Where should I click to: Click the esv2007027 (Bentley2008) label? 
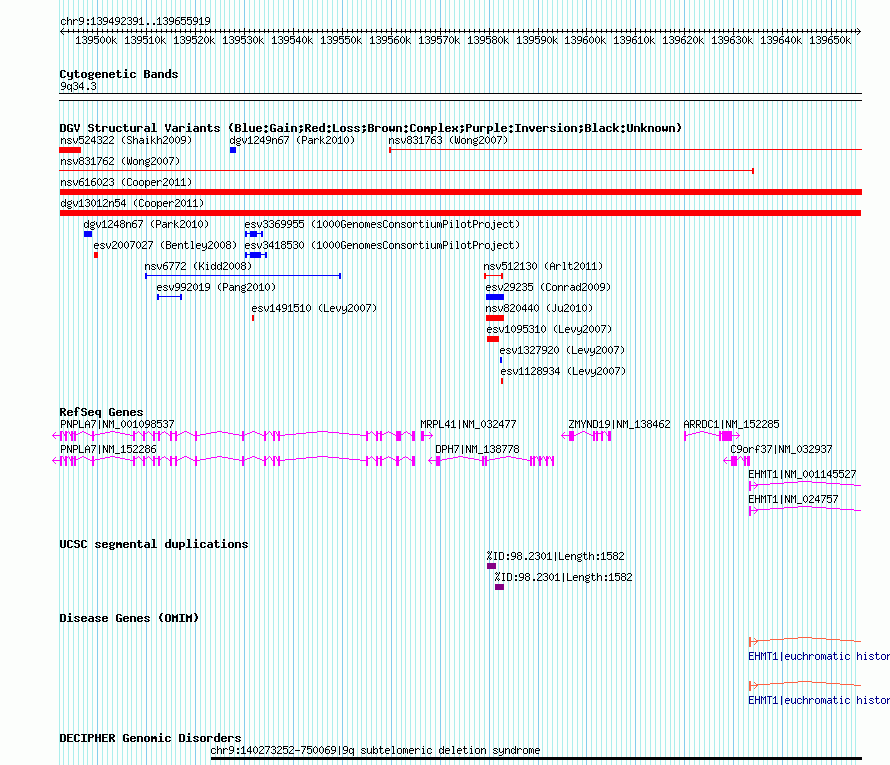coord(165,245)
